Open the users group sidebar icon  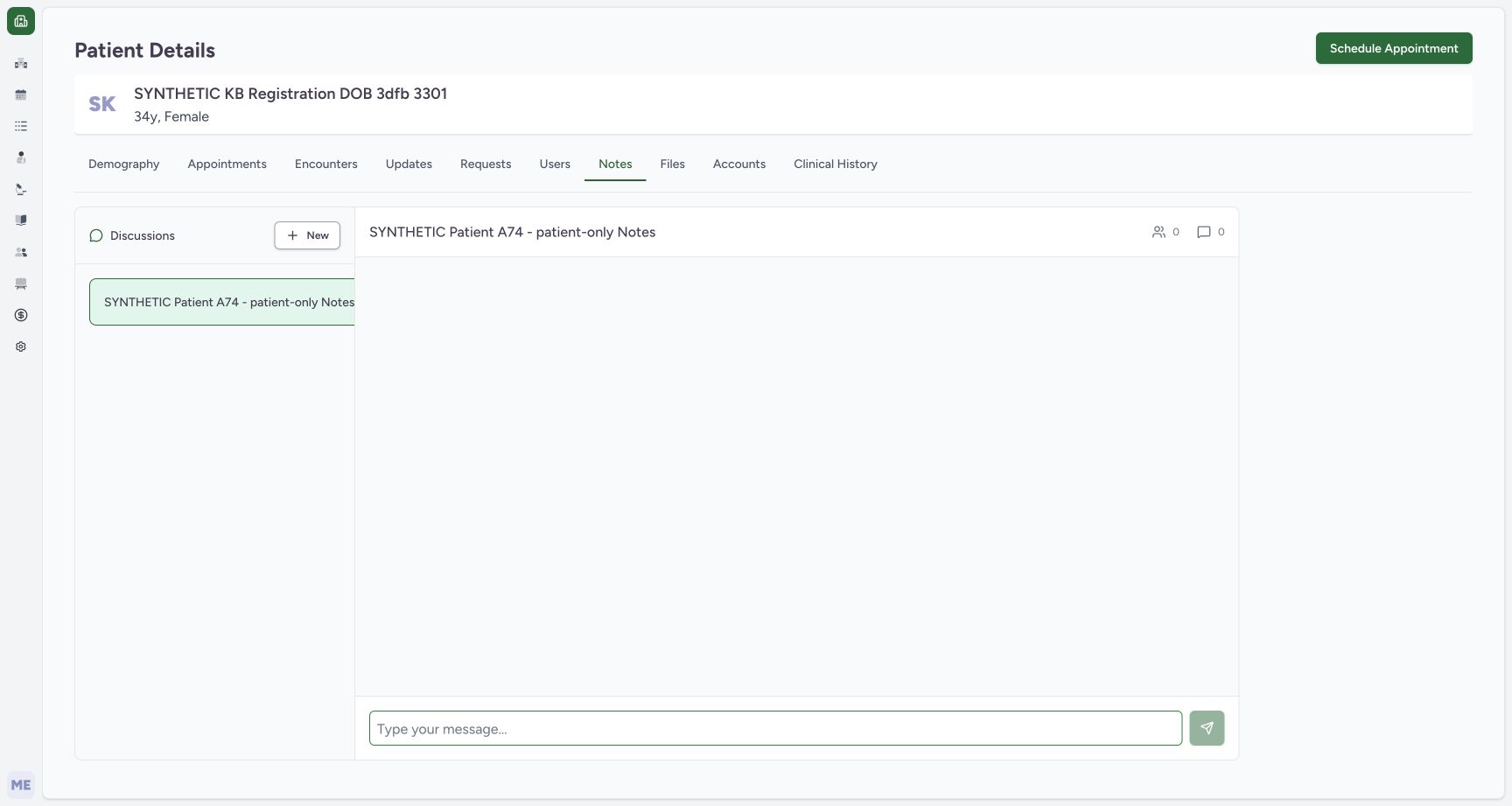point(21,252)
